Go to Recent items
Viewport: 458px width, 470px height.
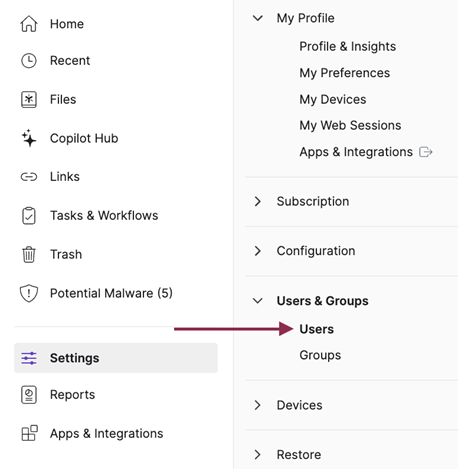click(x=70, y=61)
